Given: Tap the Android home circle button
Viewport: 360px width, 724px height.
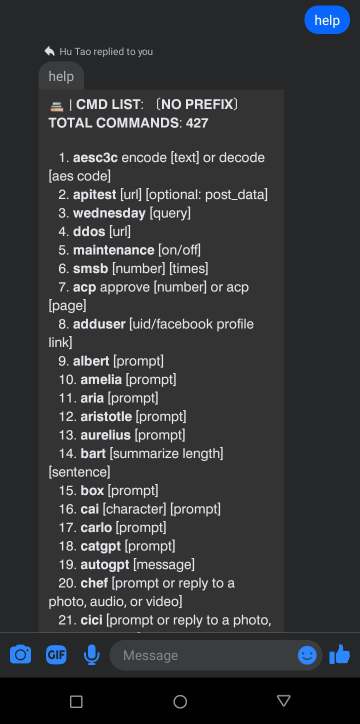Looking at the screenshot, I should click(x=180, y=702).
